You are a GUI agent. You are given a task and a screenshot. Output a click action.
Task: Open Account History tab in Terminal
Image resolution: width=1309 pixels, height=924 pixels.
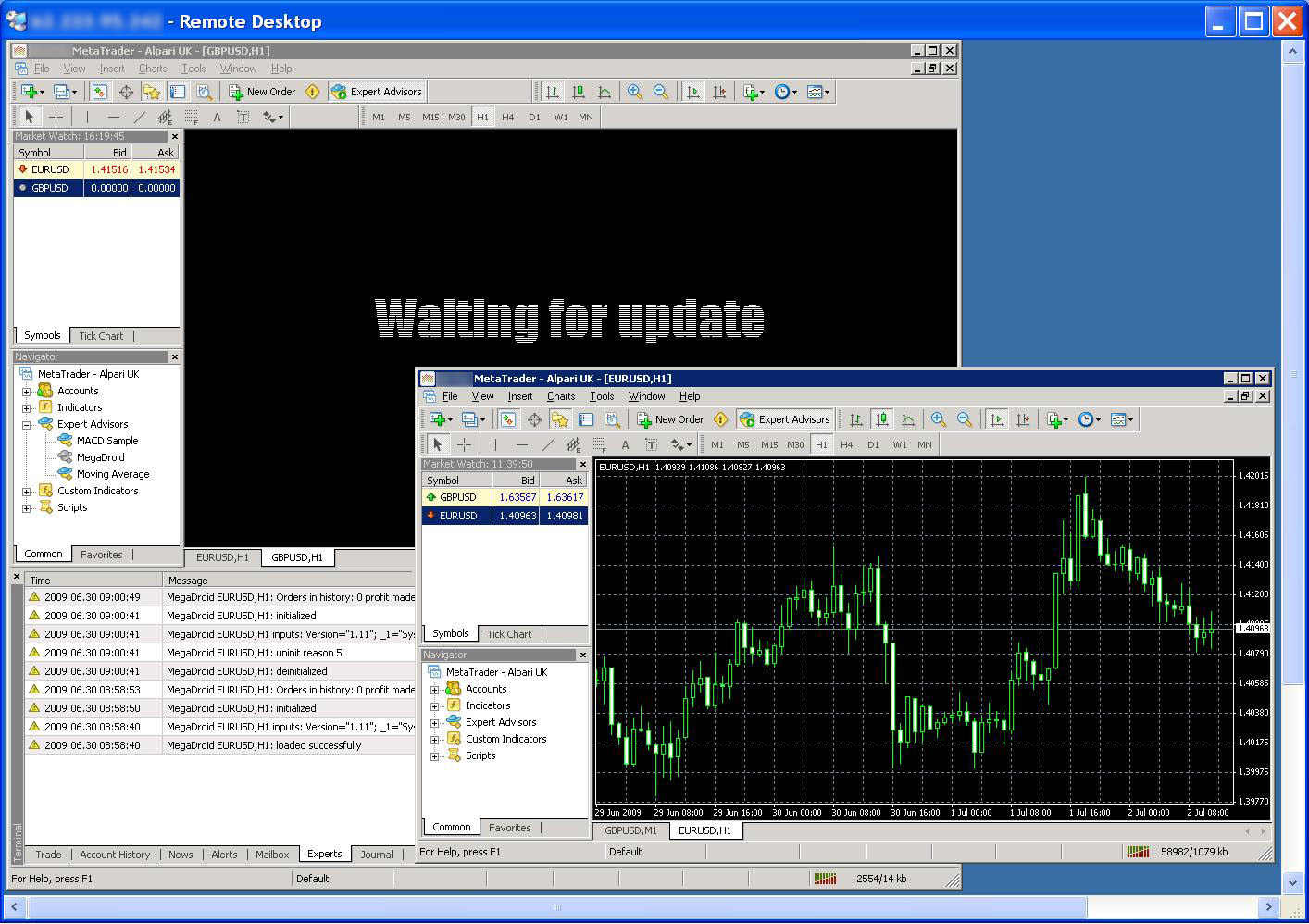115,855
